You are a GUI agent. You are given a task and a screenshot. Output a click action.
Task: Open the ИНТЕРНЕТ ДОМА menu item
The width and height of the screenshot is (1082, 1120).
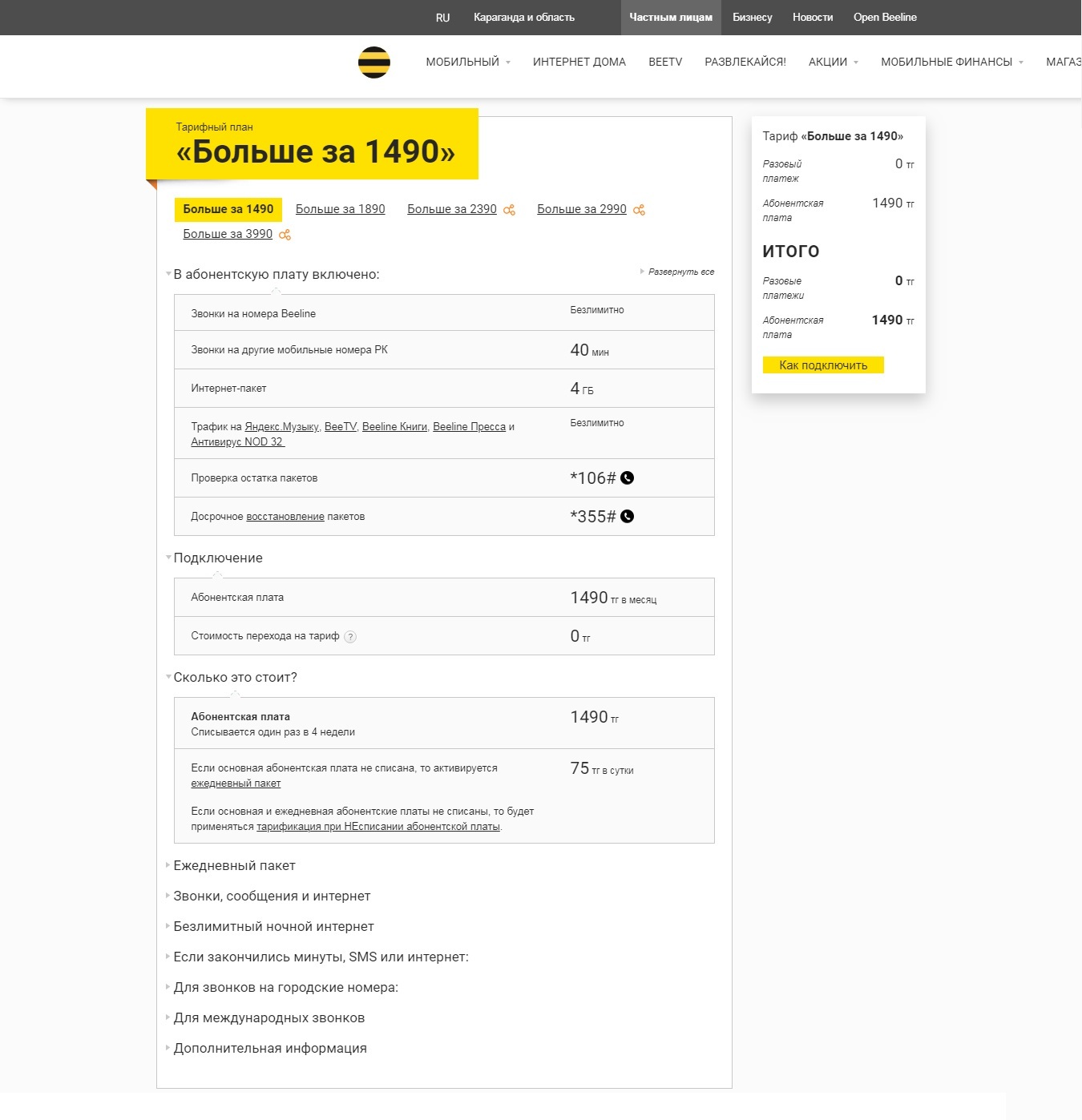tap(579, 62)
